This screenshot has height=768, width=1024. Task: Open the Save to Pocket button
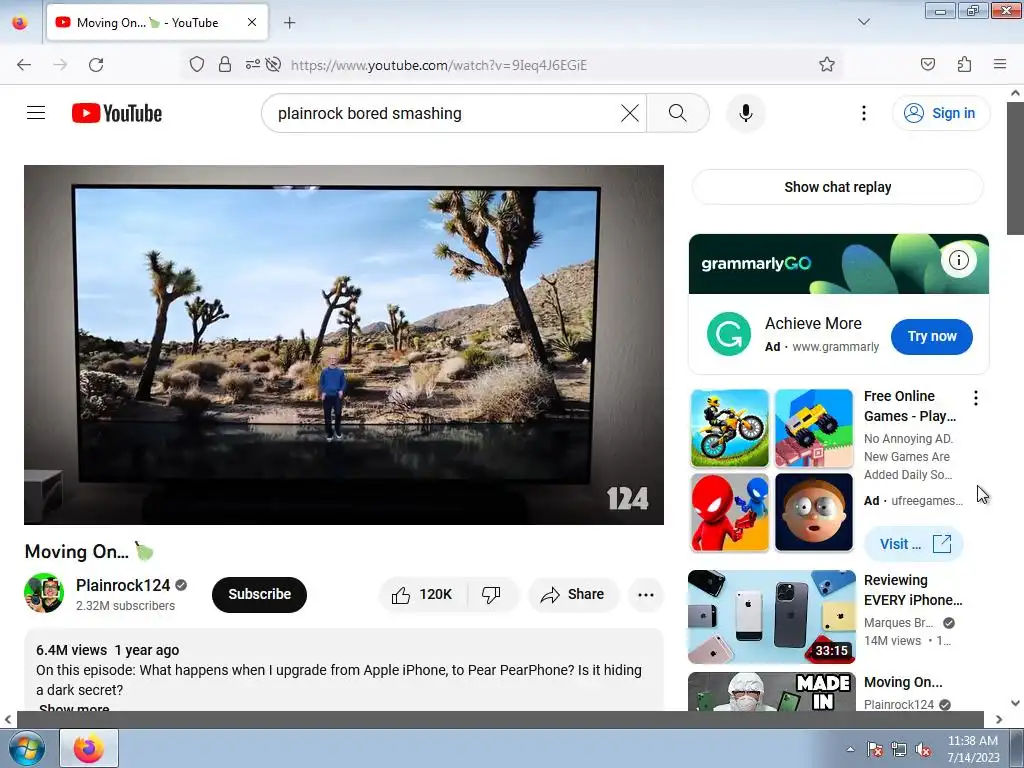(x=927, y=65)
